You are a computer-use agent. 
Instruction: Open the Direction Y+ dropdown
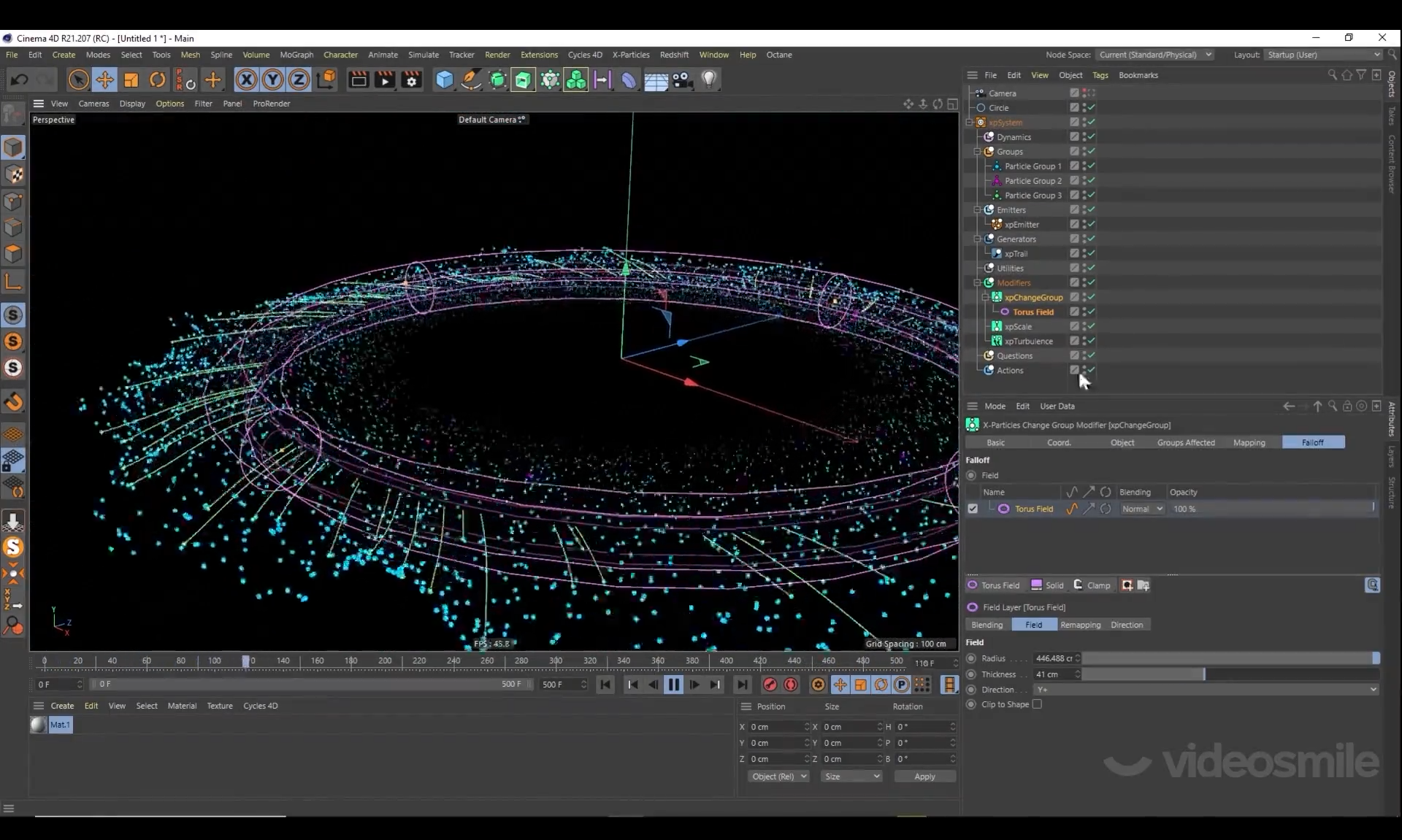coord(1205,690)
